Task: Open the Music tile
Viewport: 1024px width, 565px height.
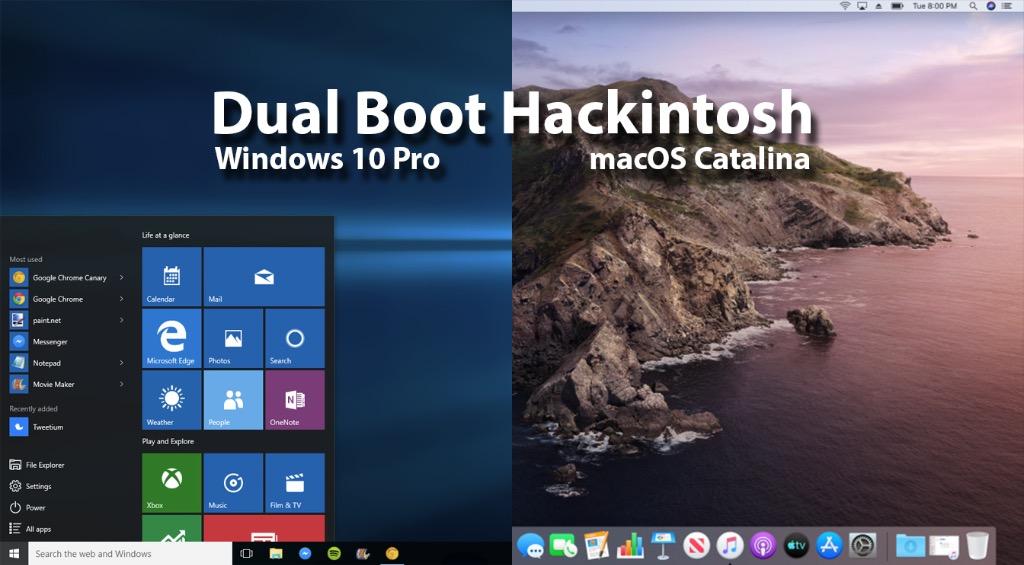Action: click(233, 483)
